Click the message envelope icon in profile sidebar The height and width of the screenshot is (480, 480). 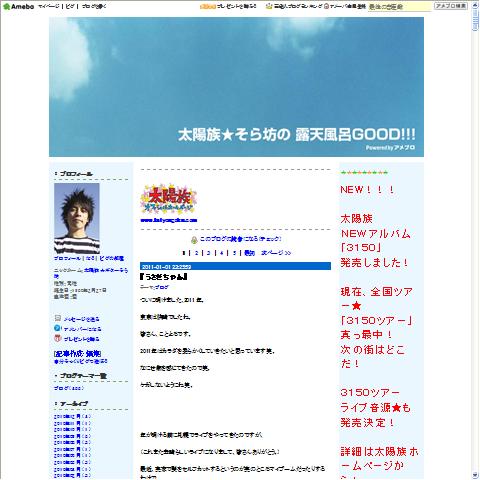click(x=58, y=318)
